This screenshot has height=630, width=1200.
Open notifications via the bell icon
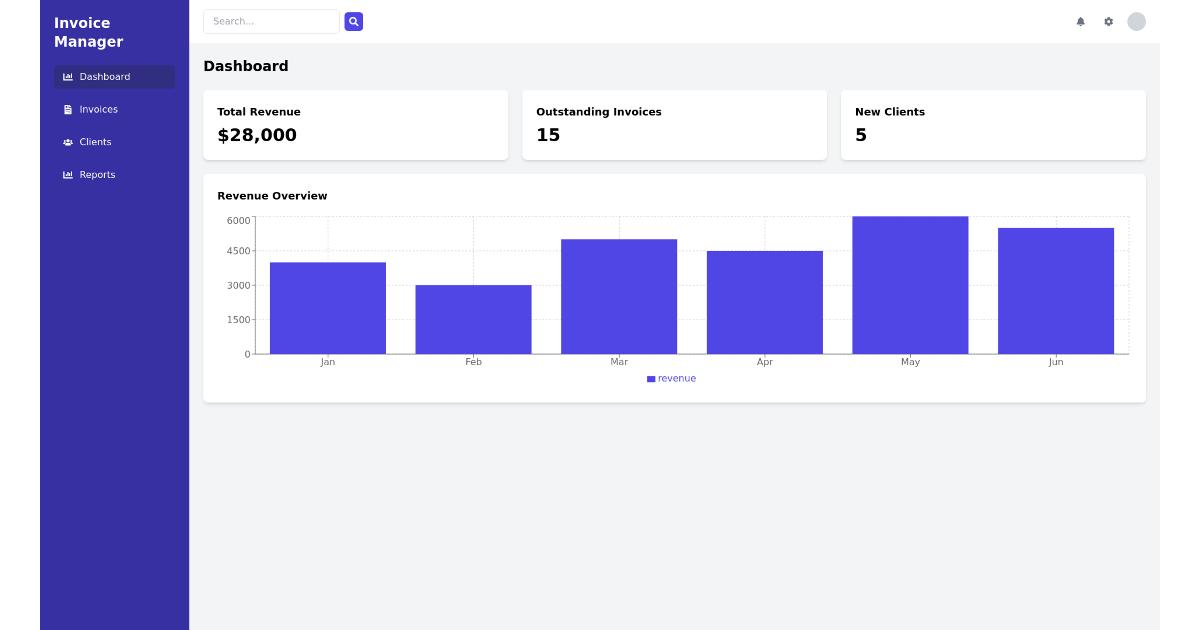1080,21
